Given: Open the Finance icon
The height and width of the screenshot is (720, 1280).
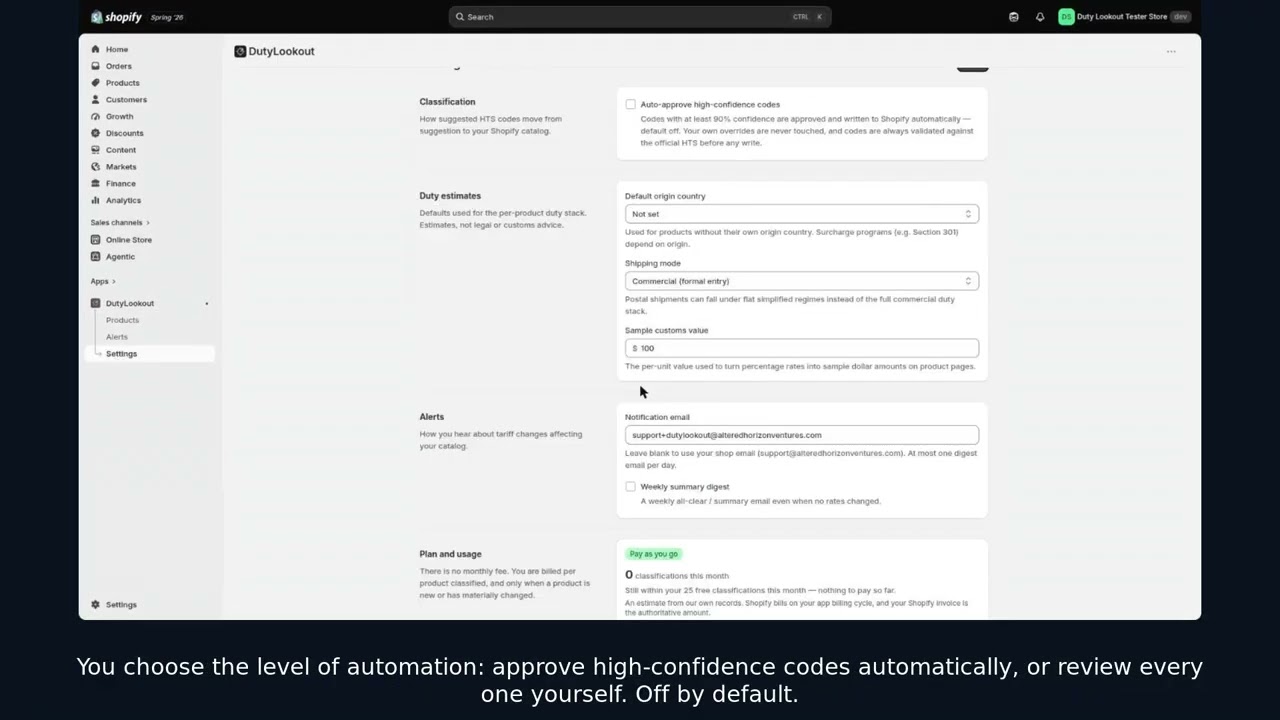Looking at the screenshot, I should point(96,183).
